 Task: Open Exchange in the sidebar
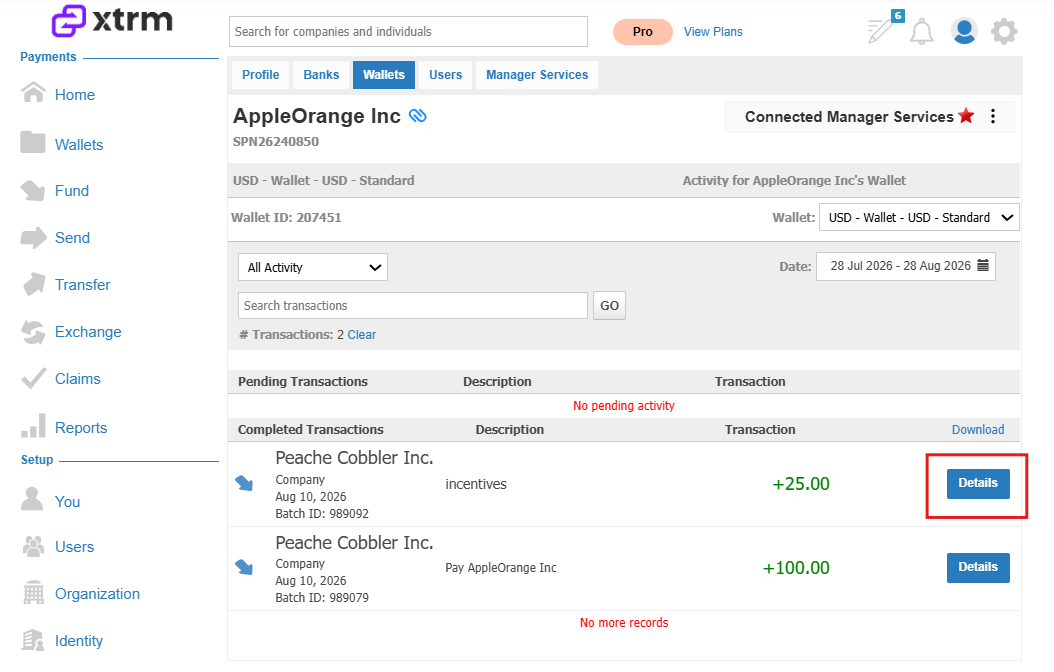(x=88, y=332)
